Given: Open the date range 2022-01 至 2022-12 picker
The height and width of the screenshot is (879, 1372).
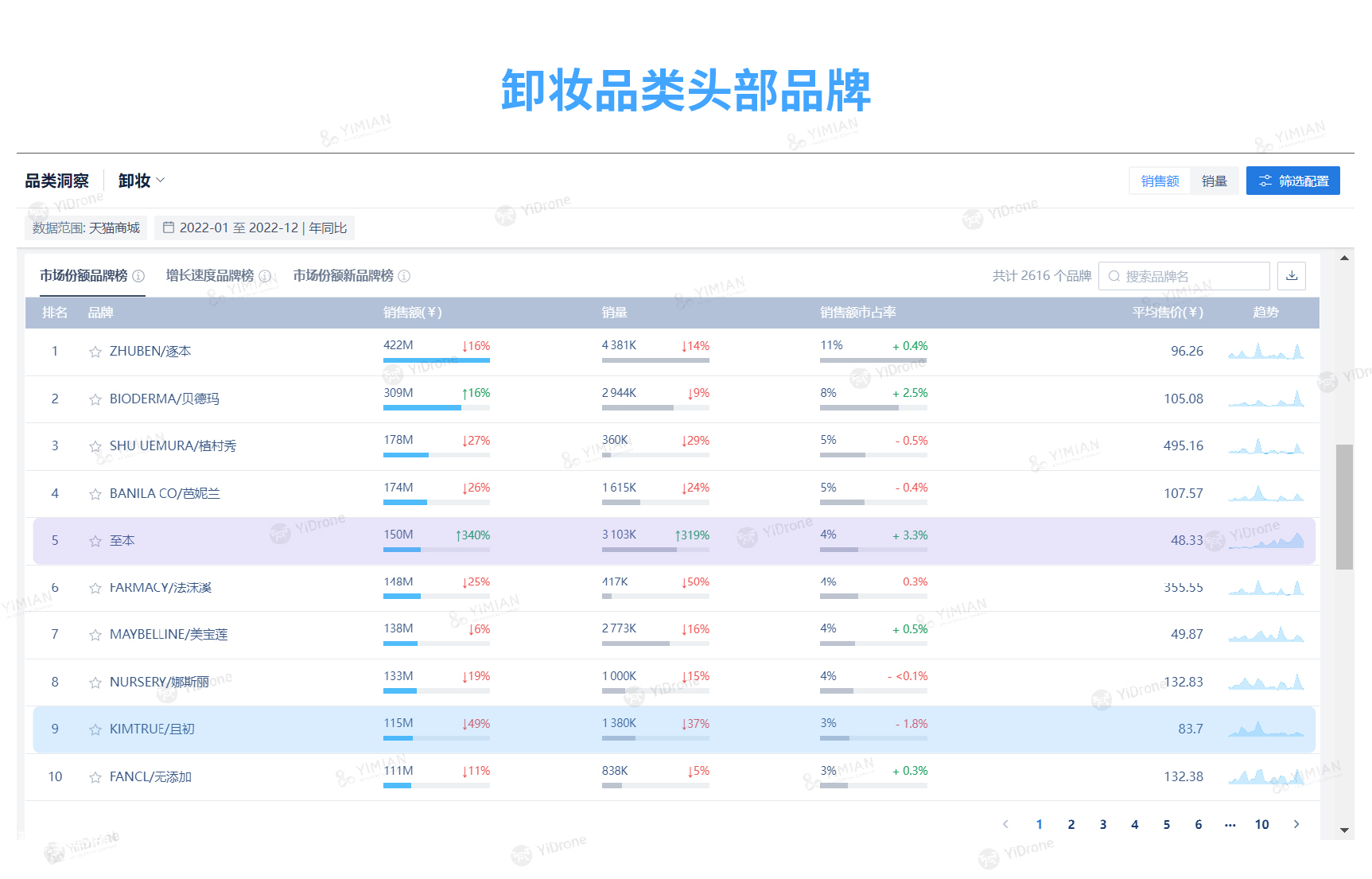Looking at the screenshot, I should (x=255, y=228).
